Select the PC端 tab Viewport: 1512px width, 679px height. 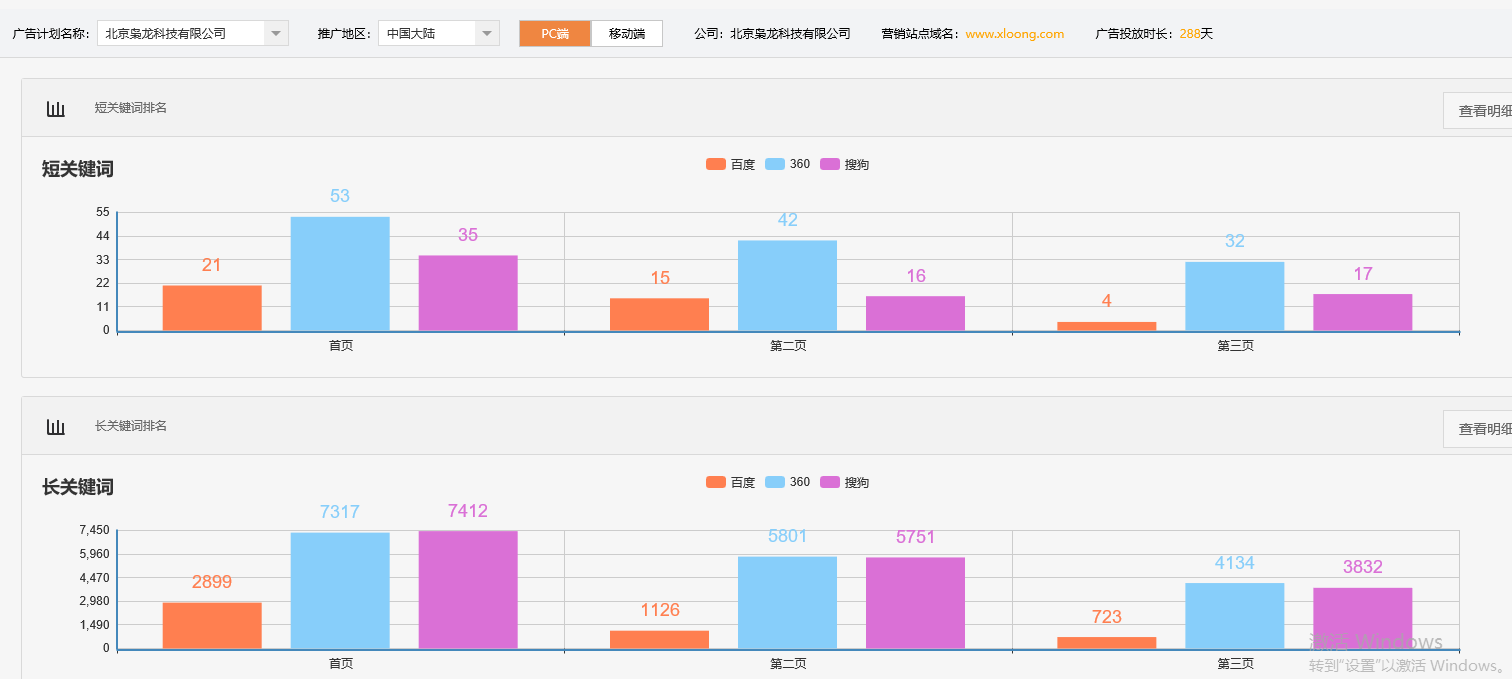pos(554,32)
